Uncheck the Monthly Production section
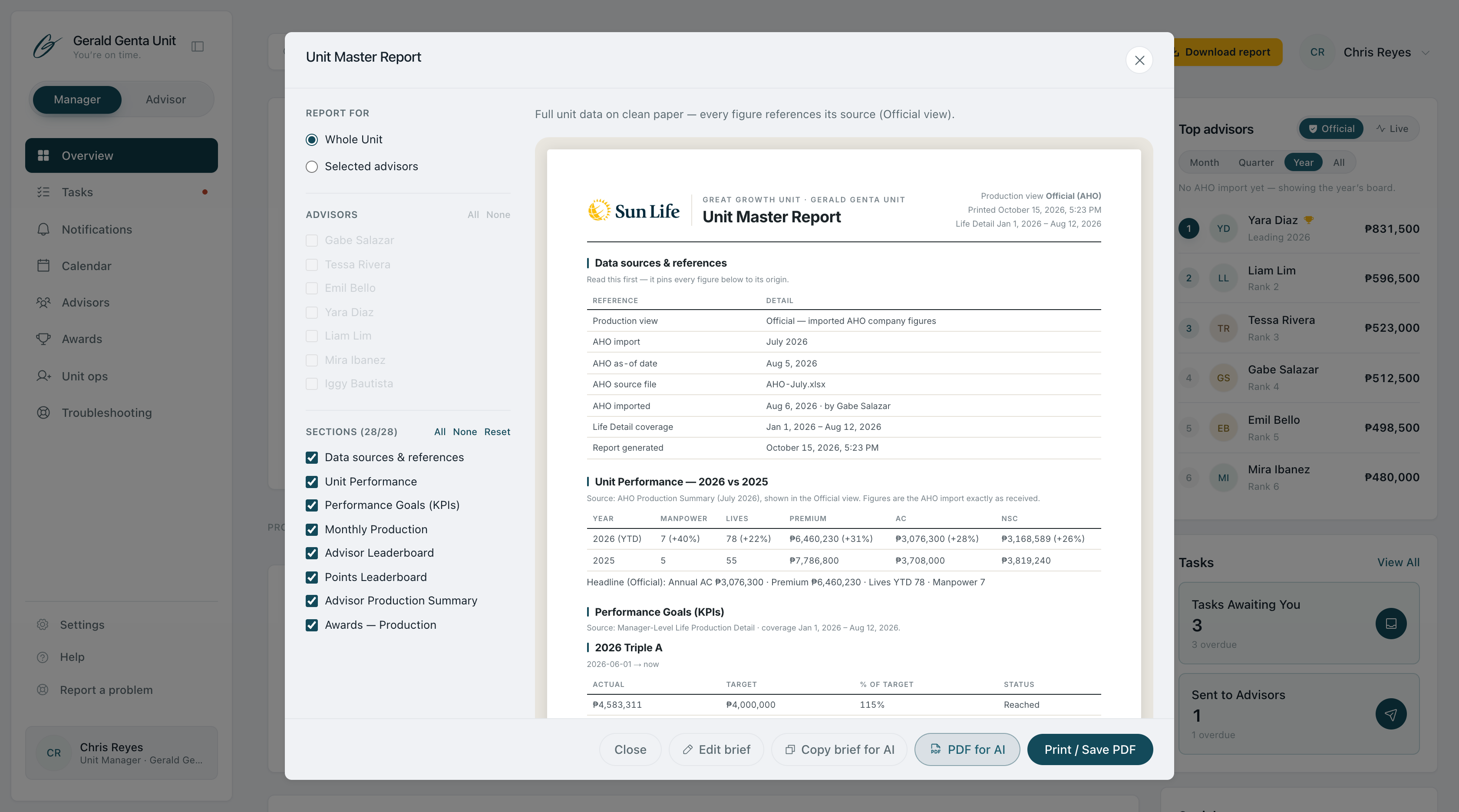1459x812 pixels. tap(311, 529)
